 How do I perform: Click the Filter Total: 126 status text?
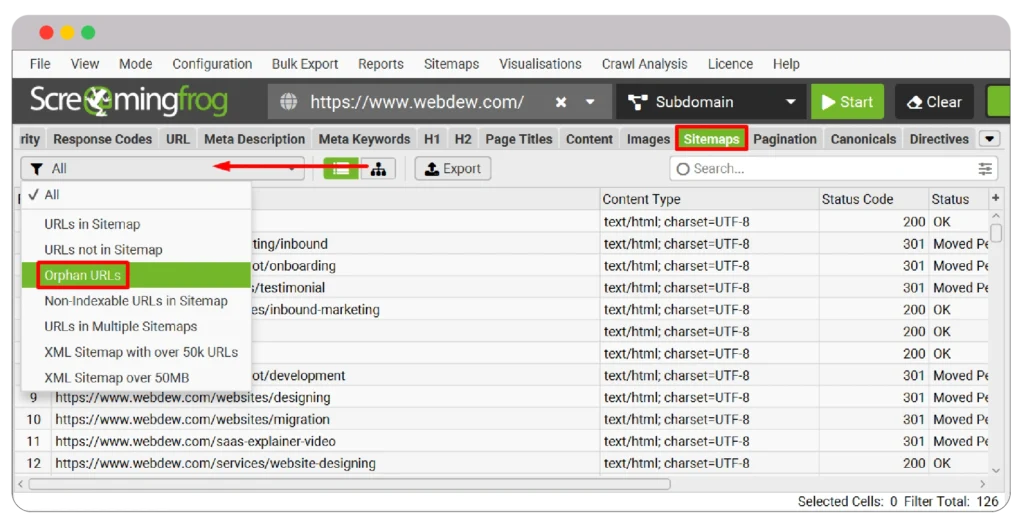tap(952, 501)
